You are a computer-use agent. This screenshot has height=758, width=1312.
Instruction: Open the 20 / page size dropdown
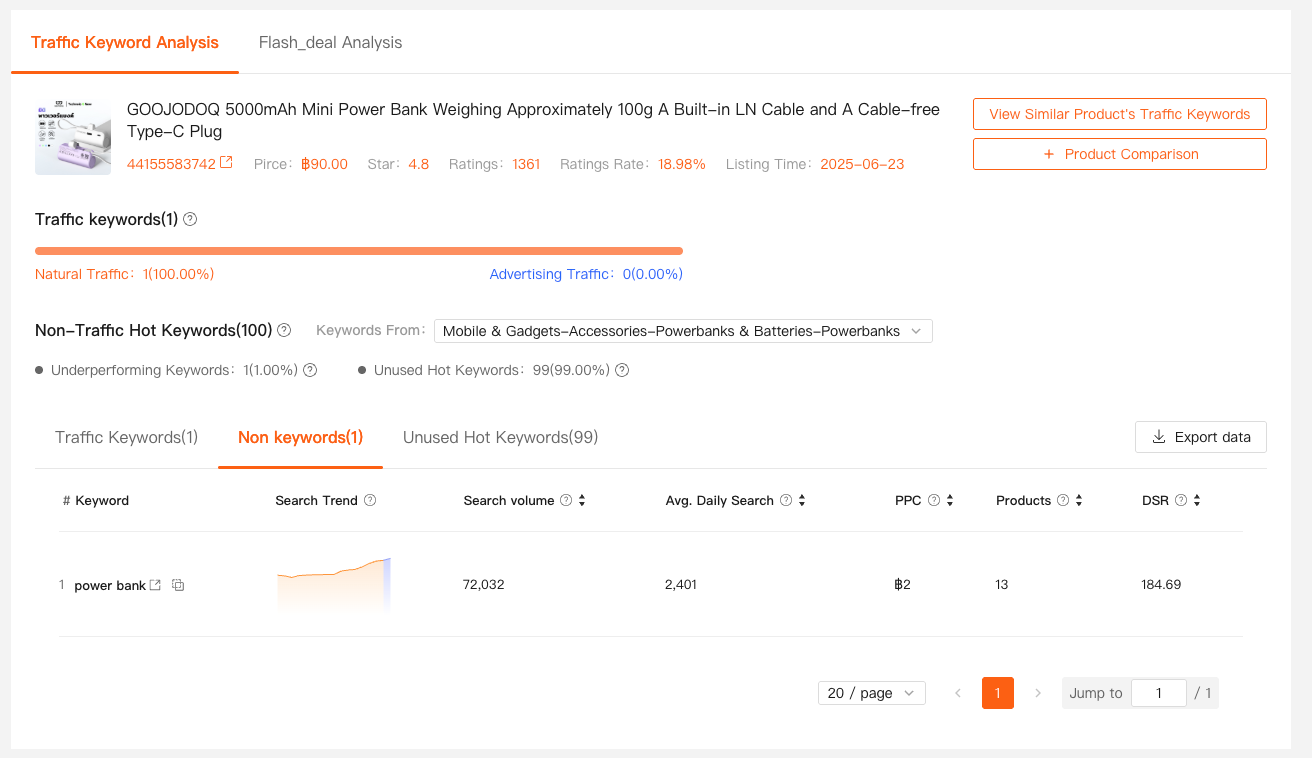871,693
